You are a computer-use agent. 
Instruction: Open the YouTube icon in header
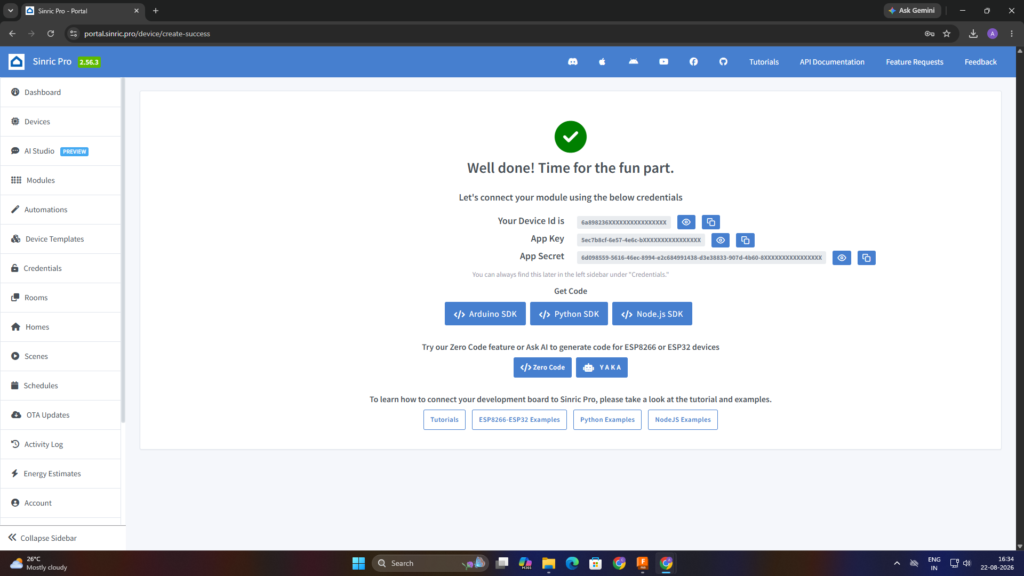point(664,61)
